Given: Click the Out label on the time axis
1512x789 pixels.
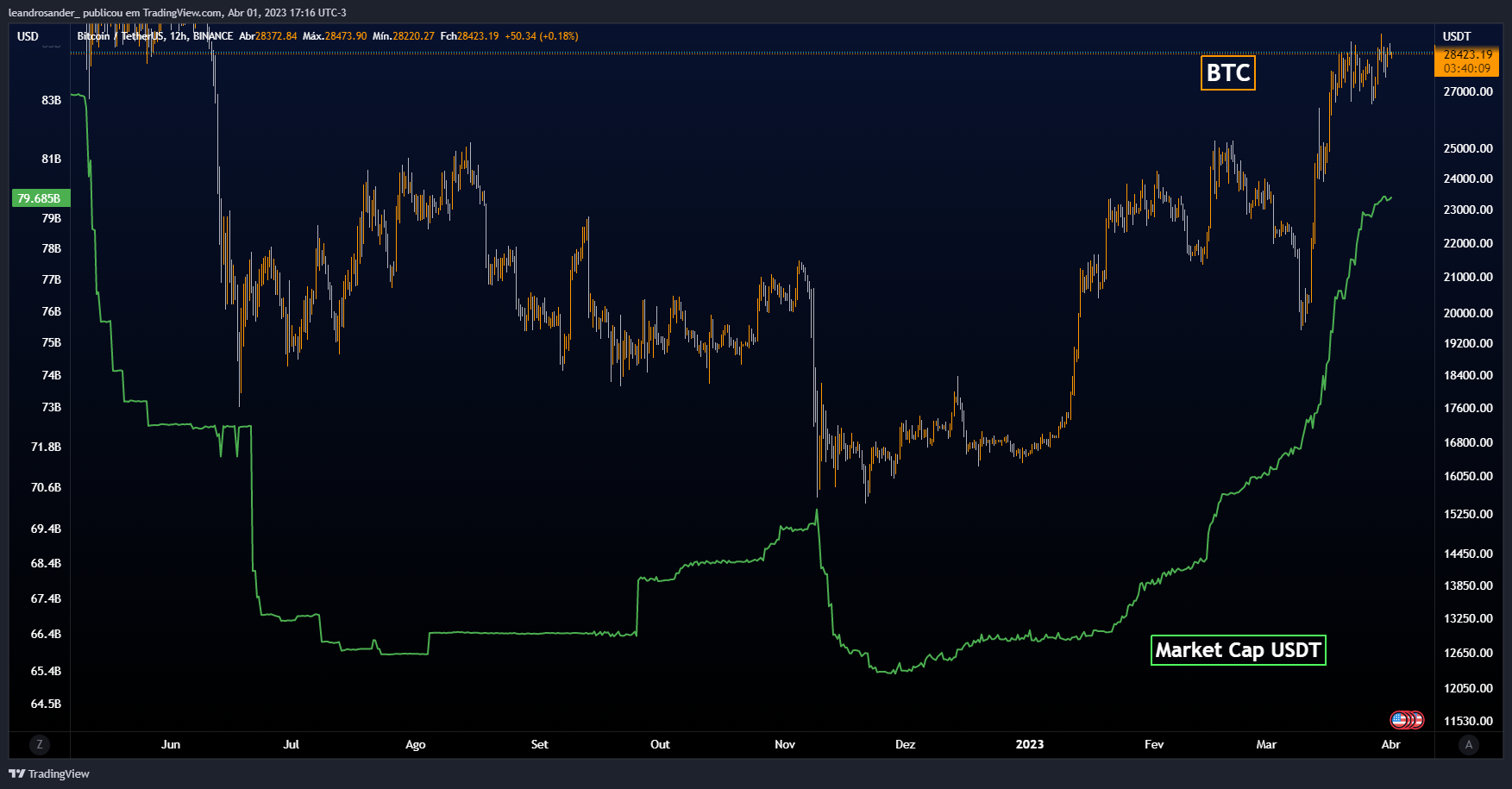Looking at the screenshot, I should tap(661, 744).
